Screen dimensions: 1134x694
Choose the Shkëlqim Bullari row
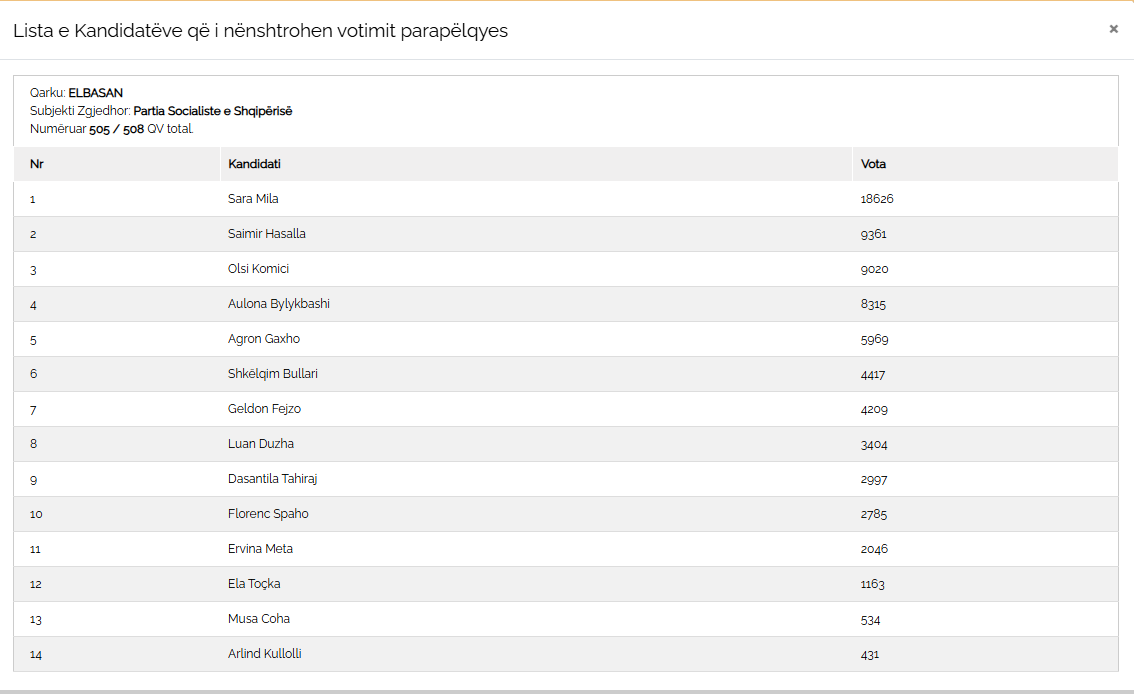pos(273,374)
